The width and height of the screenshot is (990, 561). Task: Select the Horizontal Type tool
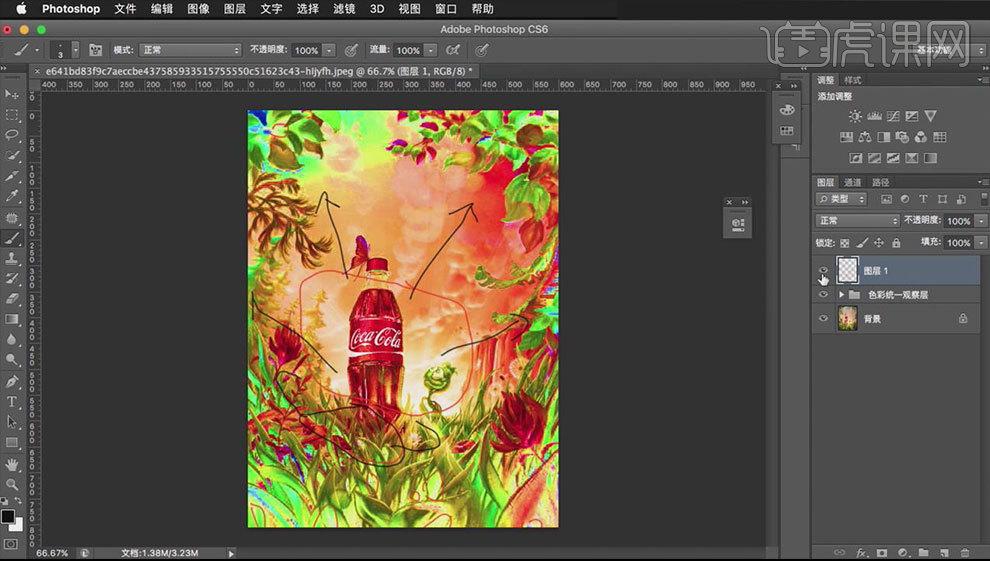pyautogui.click(x=11, y=401)
